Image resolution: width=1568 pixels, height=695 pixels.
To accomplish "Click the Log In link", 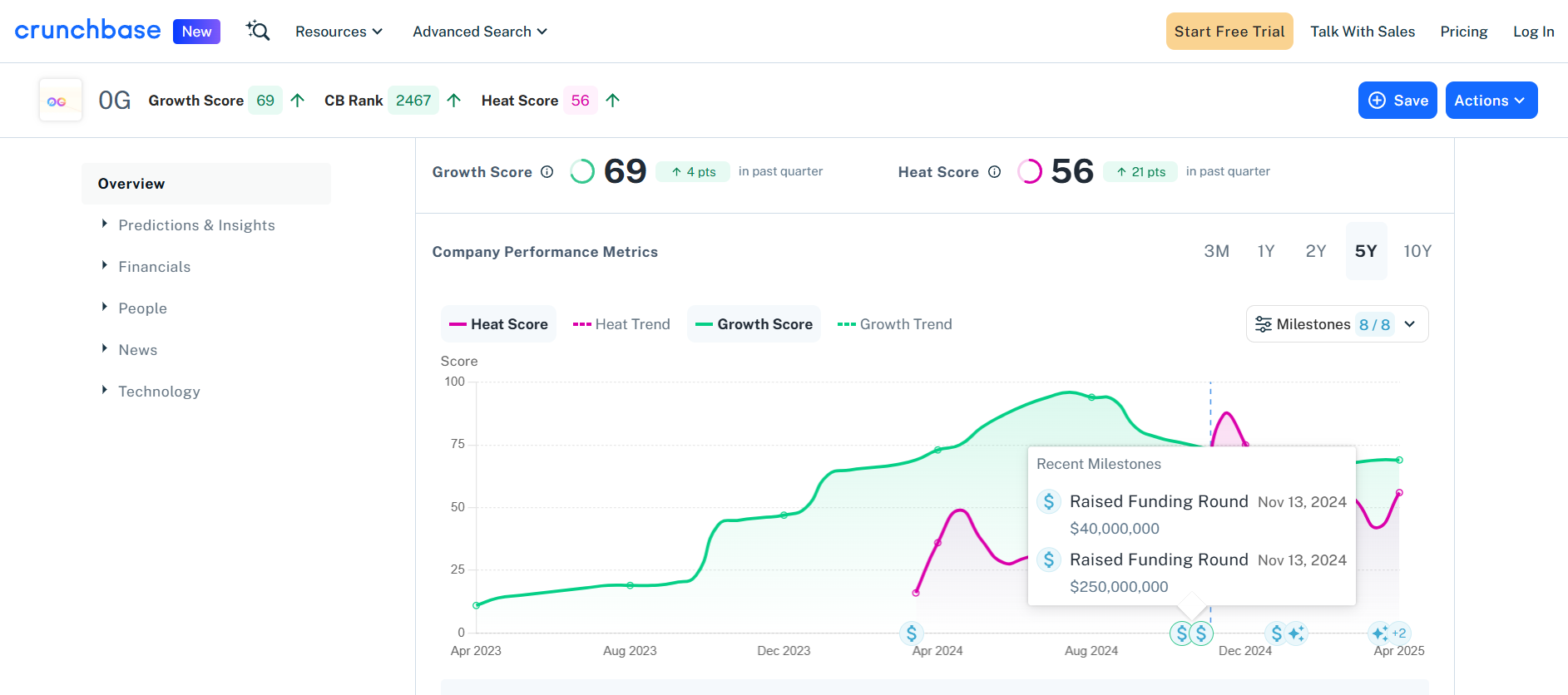I will [x=1533, y=32].
